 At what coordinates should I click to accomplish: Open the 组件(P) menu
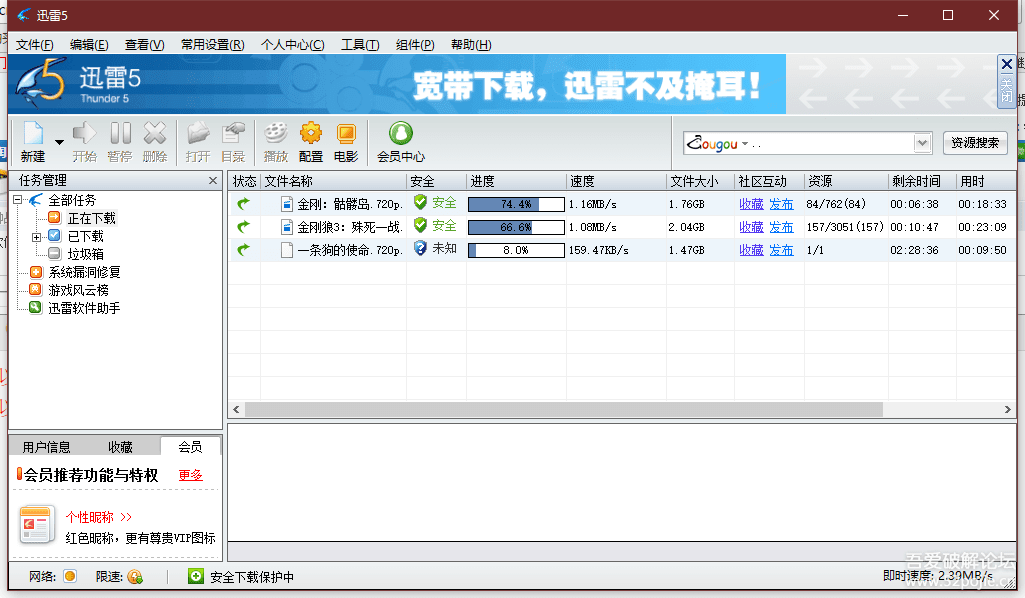pos(414,44)
